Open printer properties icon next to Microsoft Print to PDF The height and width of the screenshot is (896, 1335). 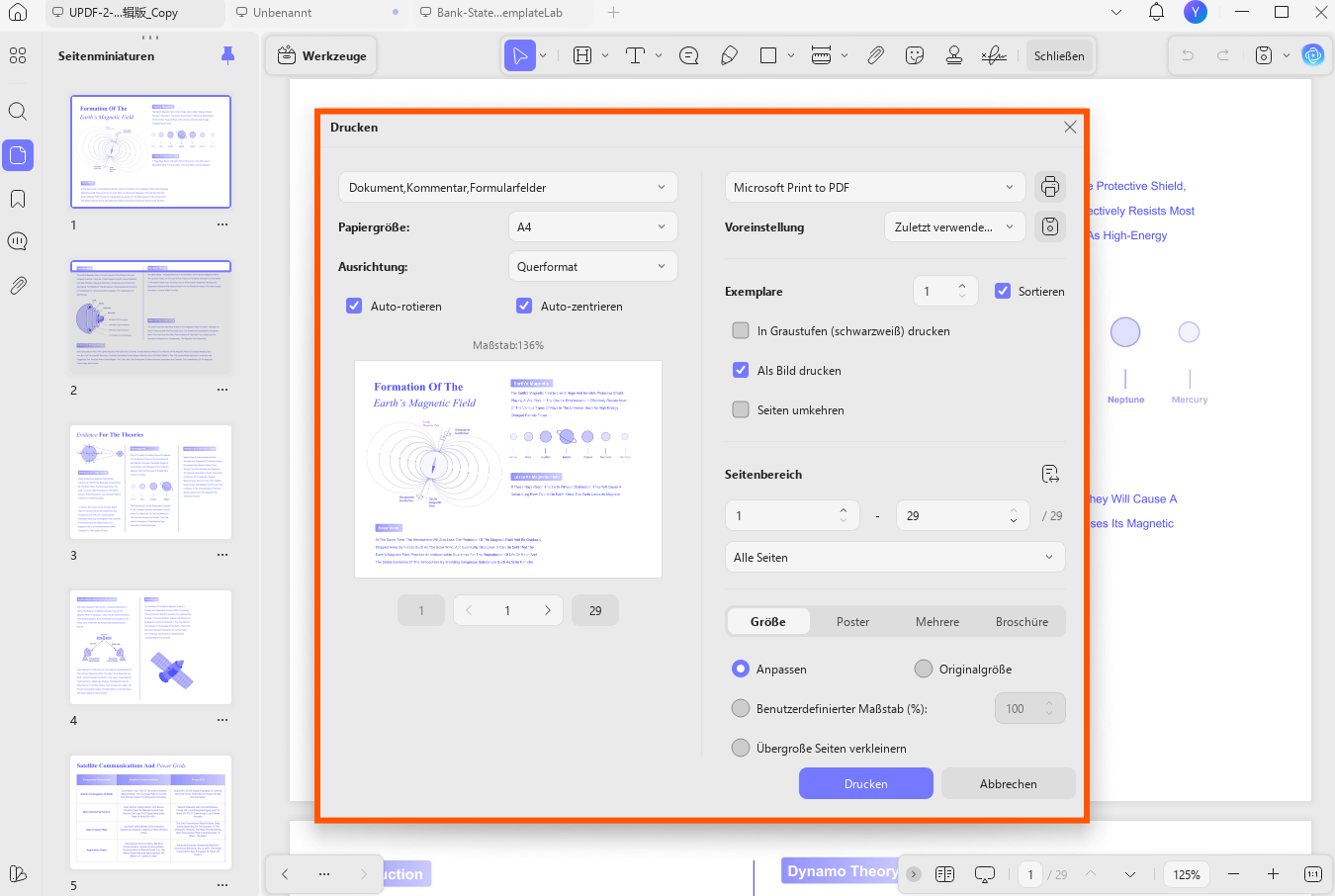point(1050,187)
